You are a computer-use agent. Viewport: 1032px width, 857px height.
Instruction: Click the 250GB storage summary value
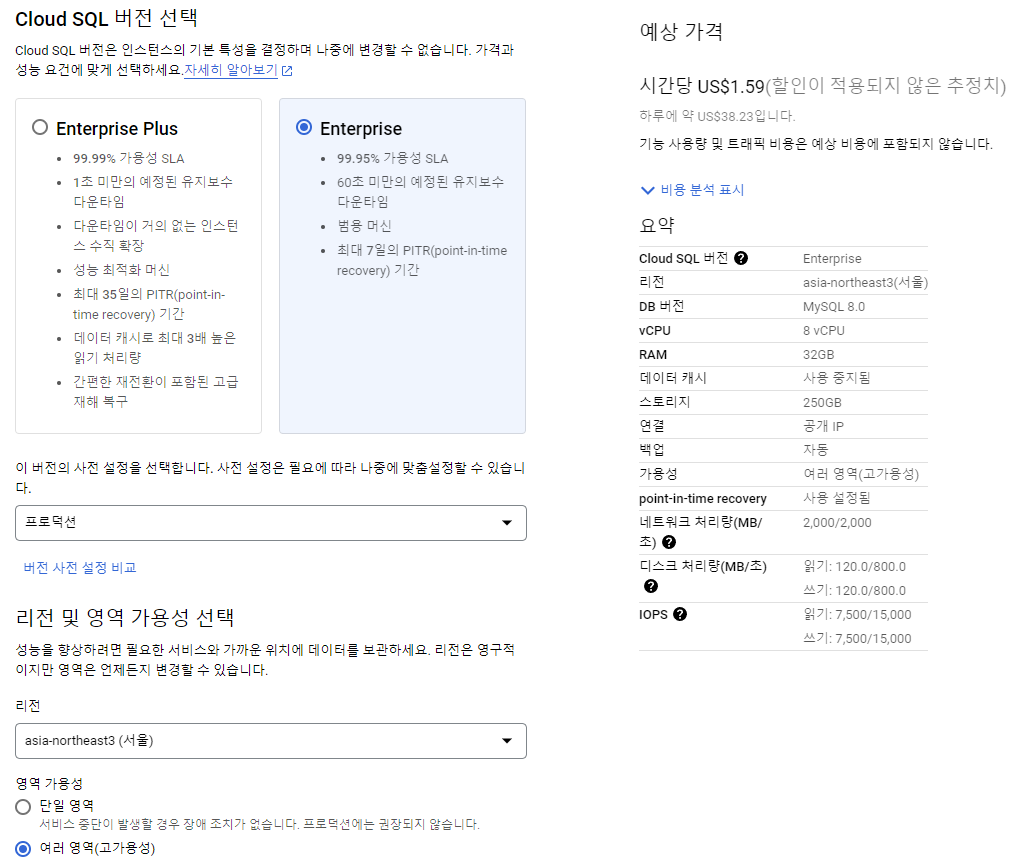click(822, 403)
